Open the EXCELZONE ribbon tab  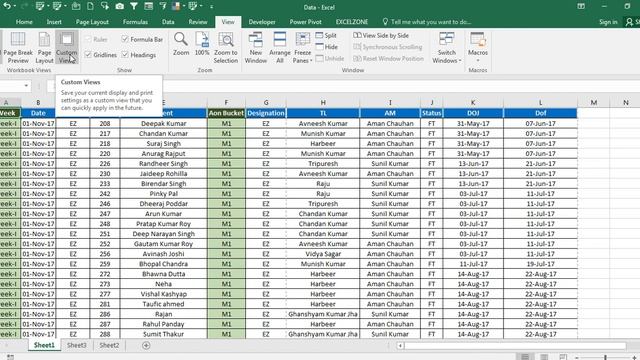click(352, 22)
